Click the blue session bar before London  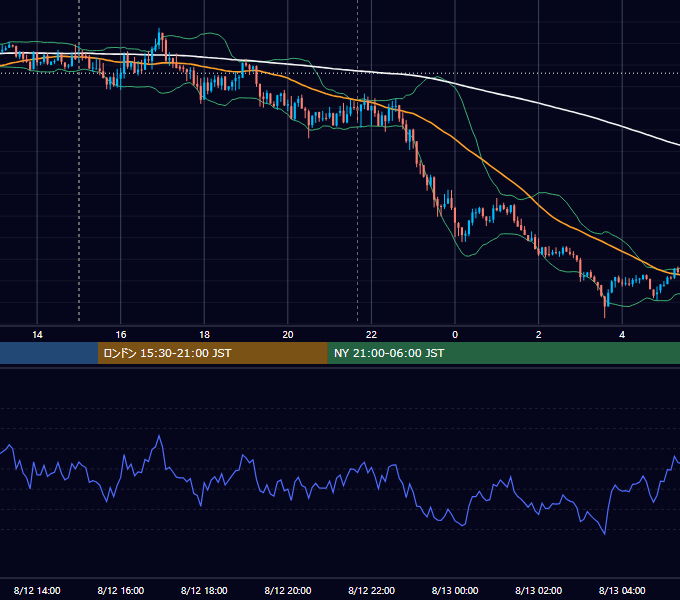[49, 353]
